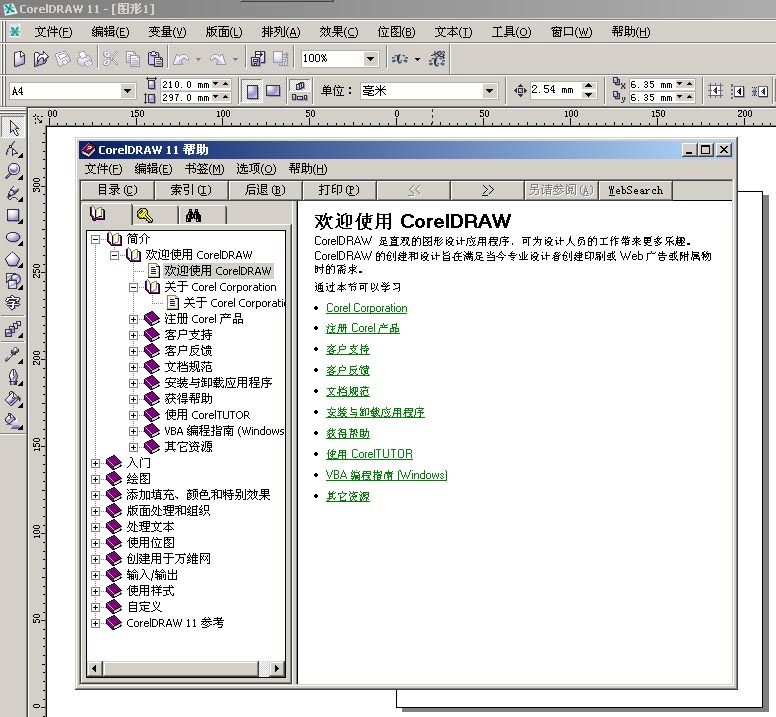Expand the 入门 help topic
The height and width of the screenshot is (717, 776).
click(96, 463)
